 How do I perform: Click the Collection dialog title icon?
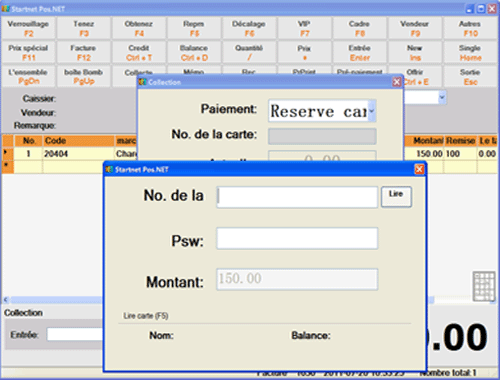143,82
